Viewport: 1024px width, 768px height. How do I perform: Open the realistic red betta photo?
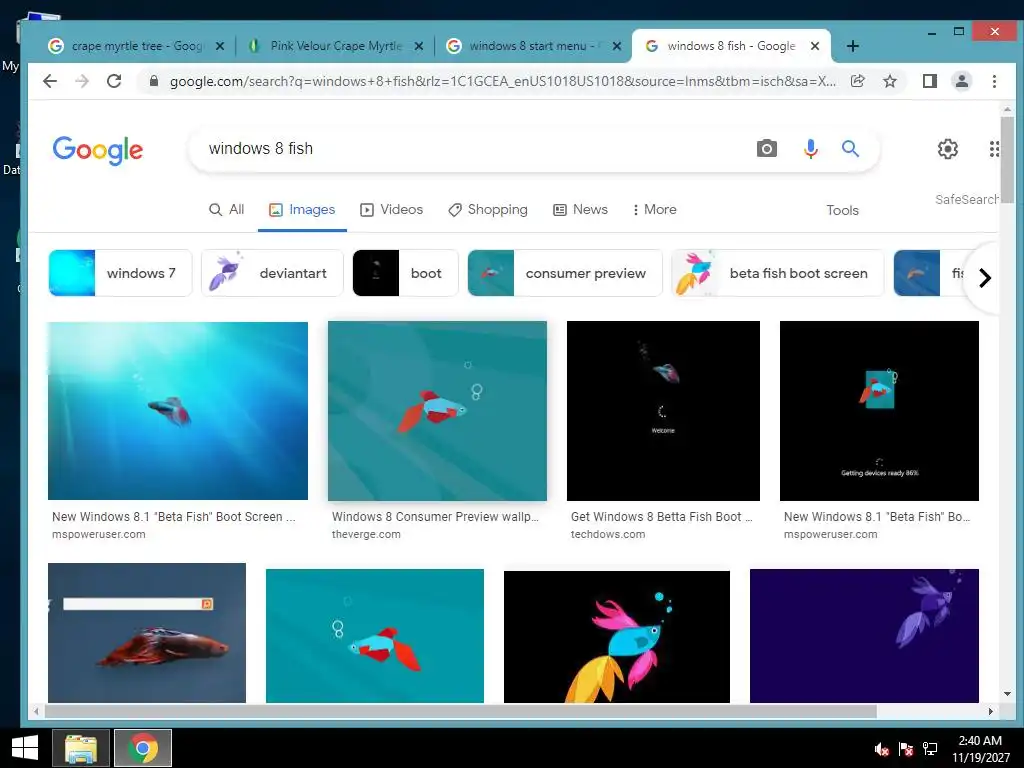click(147, 633)
